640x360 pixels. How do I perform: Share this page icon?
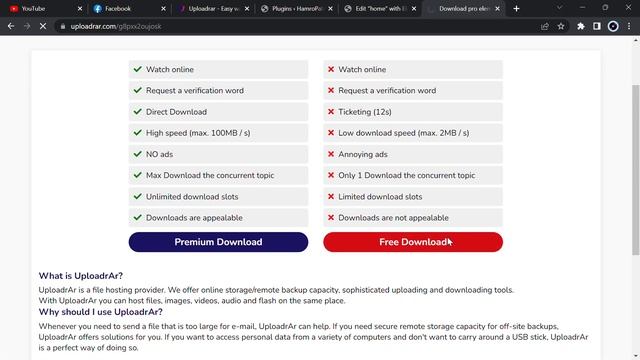544,26
